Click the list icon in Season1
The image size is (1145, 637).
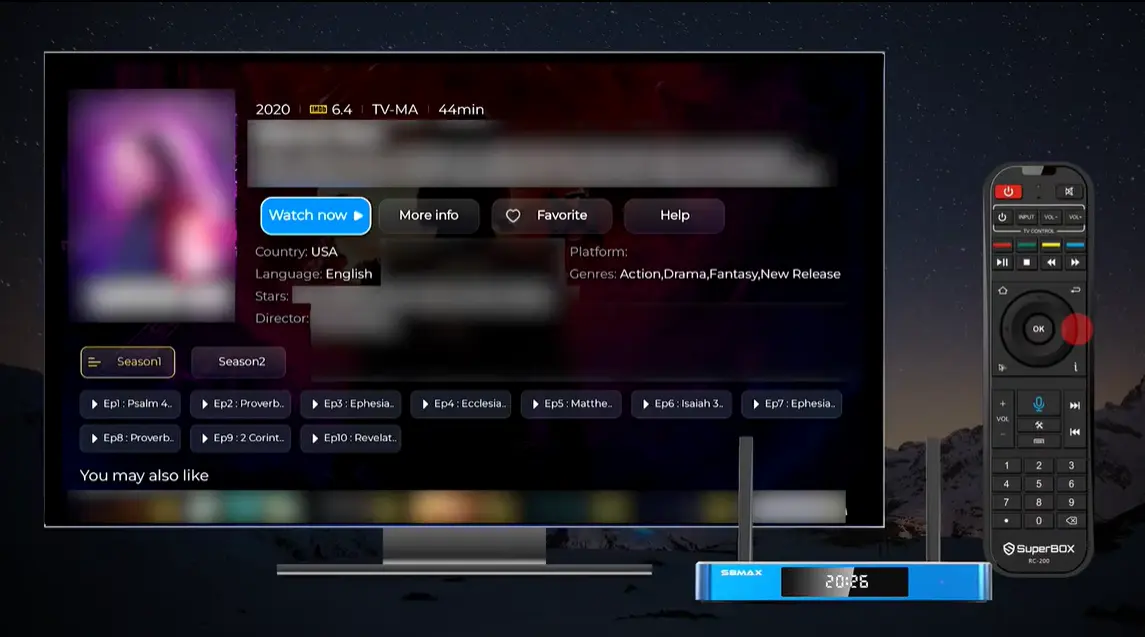coord(94,362)
